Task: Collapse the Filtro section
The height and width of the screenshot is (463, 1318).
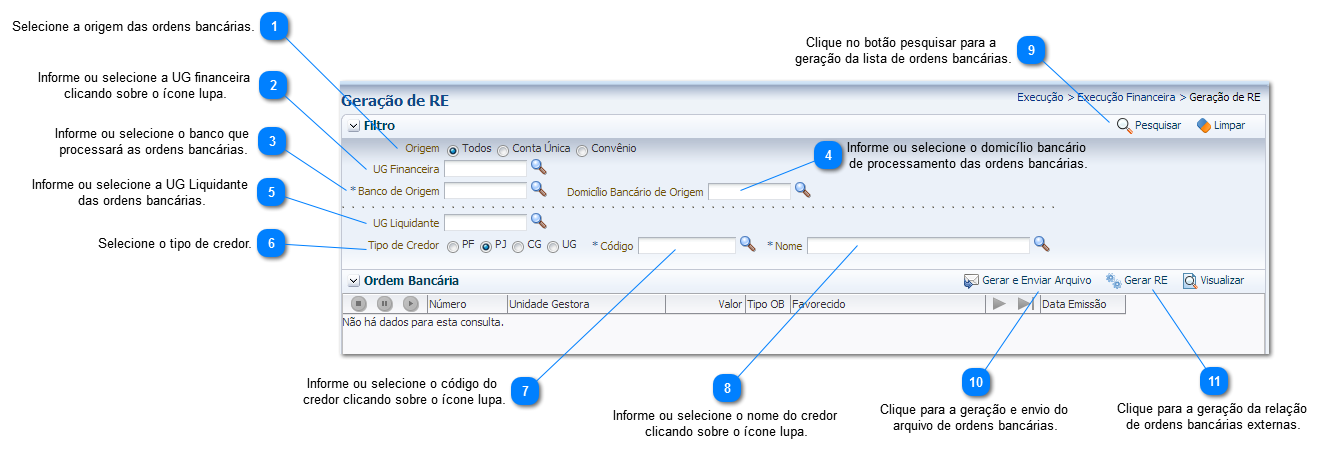Action: [x=353, y=126]
